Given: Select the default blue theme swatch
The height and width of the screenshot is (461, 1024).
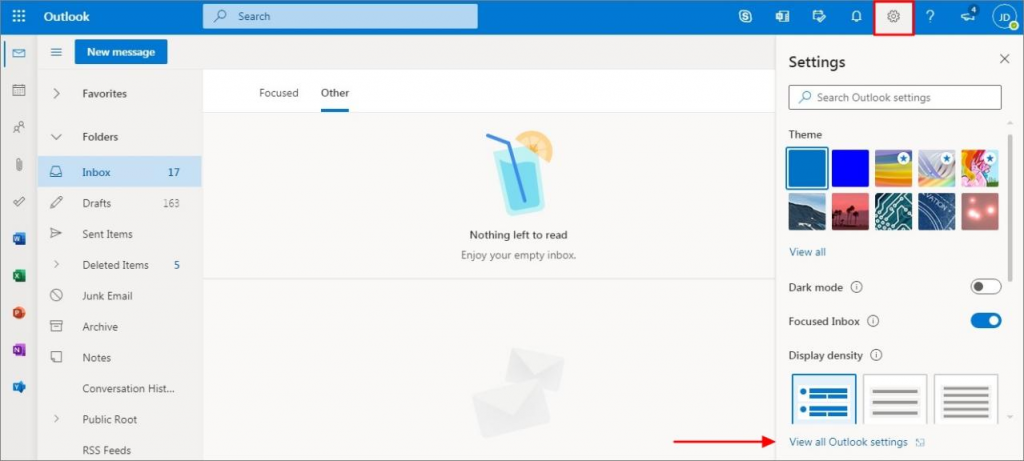Looking at the screenshot, I should pos(807,168).
